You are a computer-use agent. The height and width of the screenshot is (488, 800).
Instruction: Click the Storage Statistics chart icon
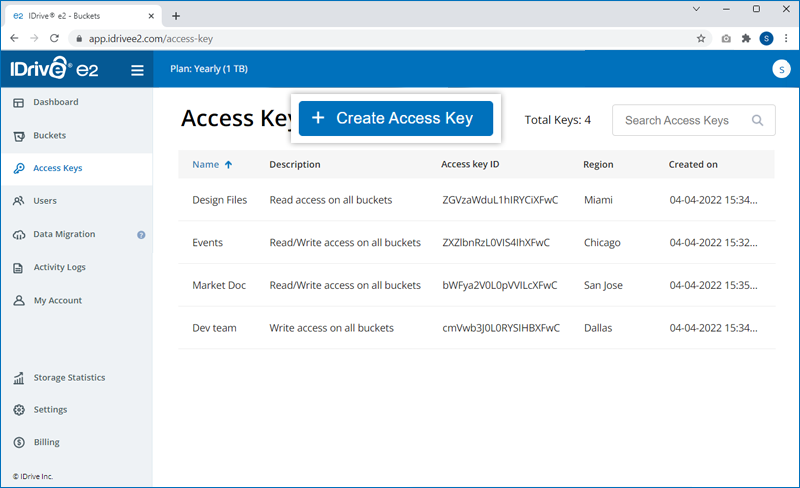tap(19, 378)
